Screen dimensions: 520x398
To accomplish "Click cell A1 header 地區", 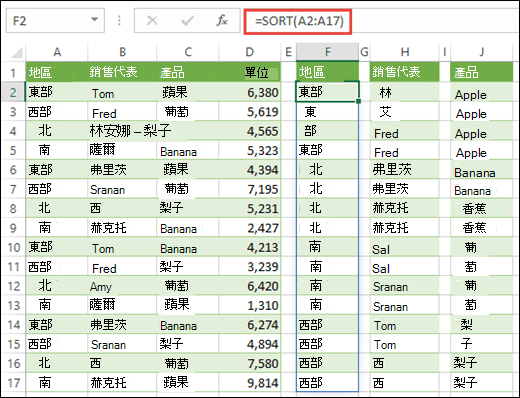I will 57,72.
